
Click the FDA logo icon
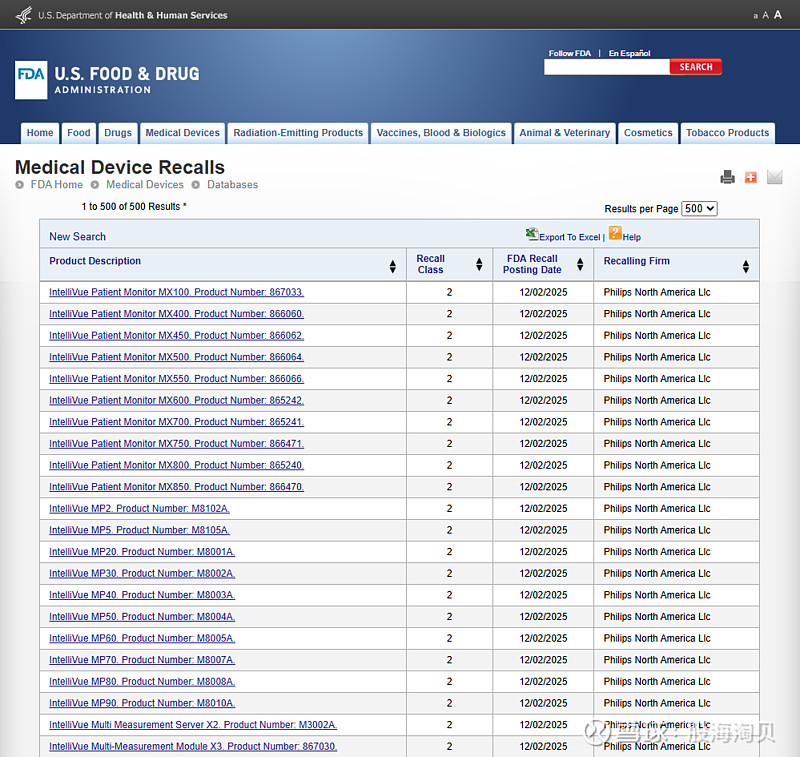[31, 80]
